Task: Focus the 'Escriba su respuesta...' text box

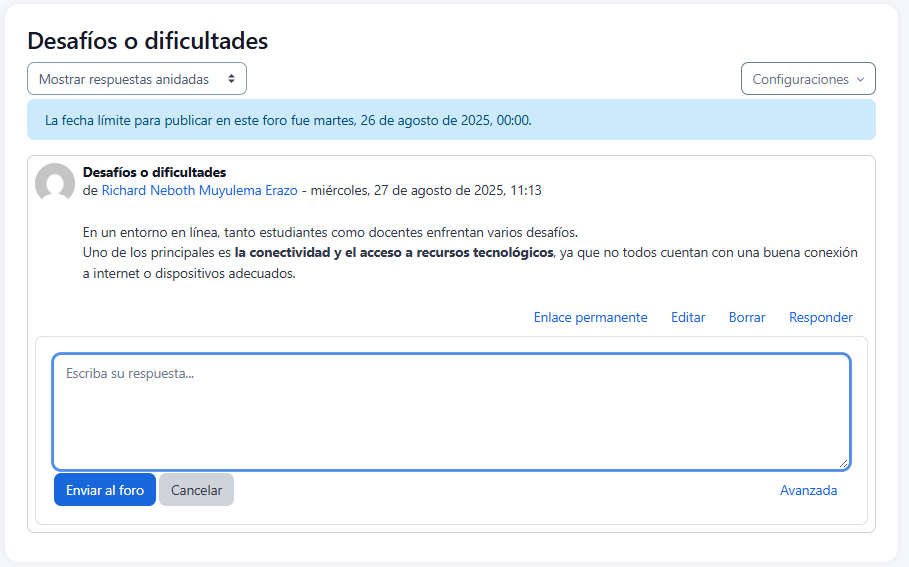Action: tap(450, 410)
